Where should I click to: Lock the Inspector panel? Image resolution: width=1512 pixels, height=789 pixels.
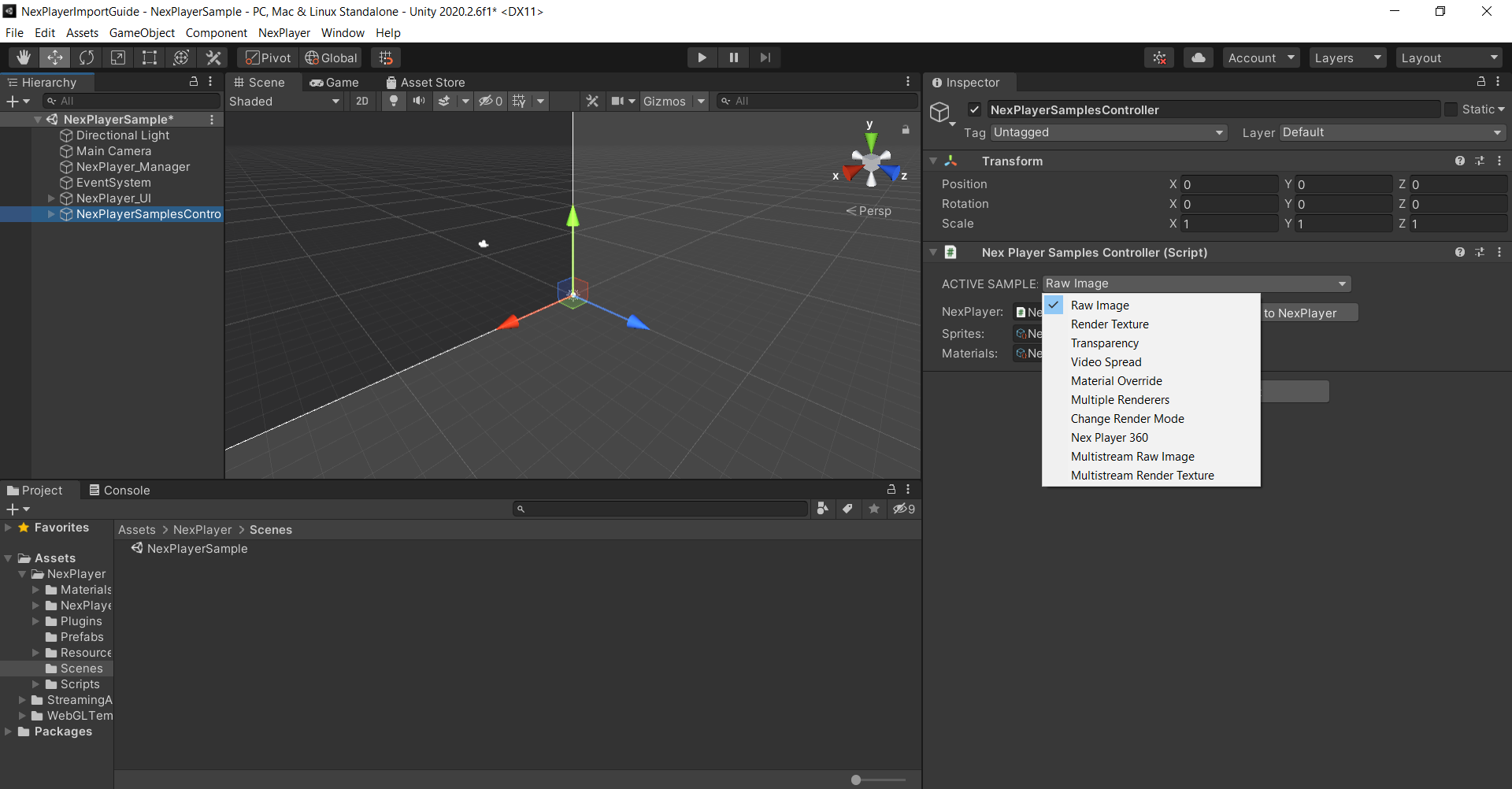pos(1480,81)
